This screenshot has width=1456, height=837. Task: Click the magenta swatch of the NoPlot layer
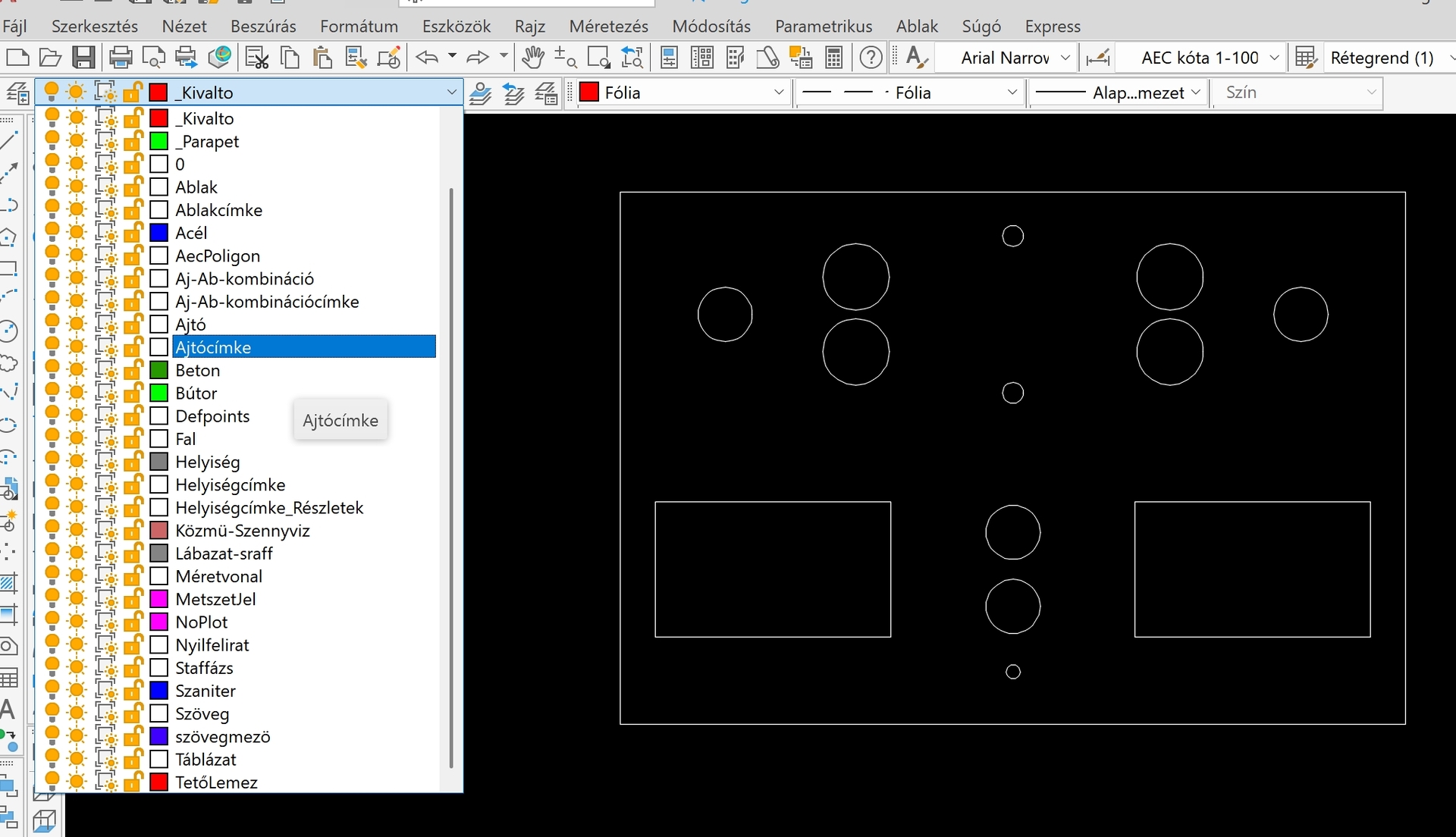point(158,622)
